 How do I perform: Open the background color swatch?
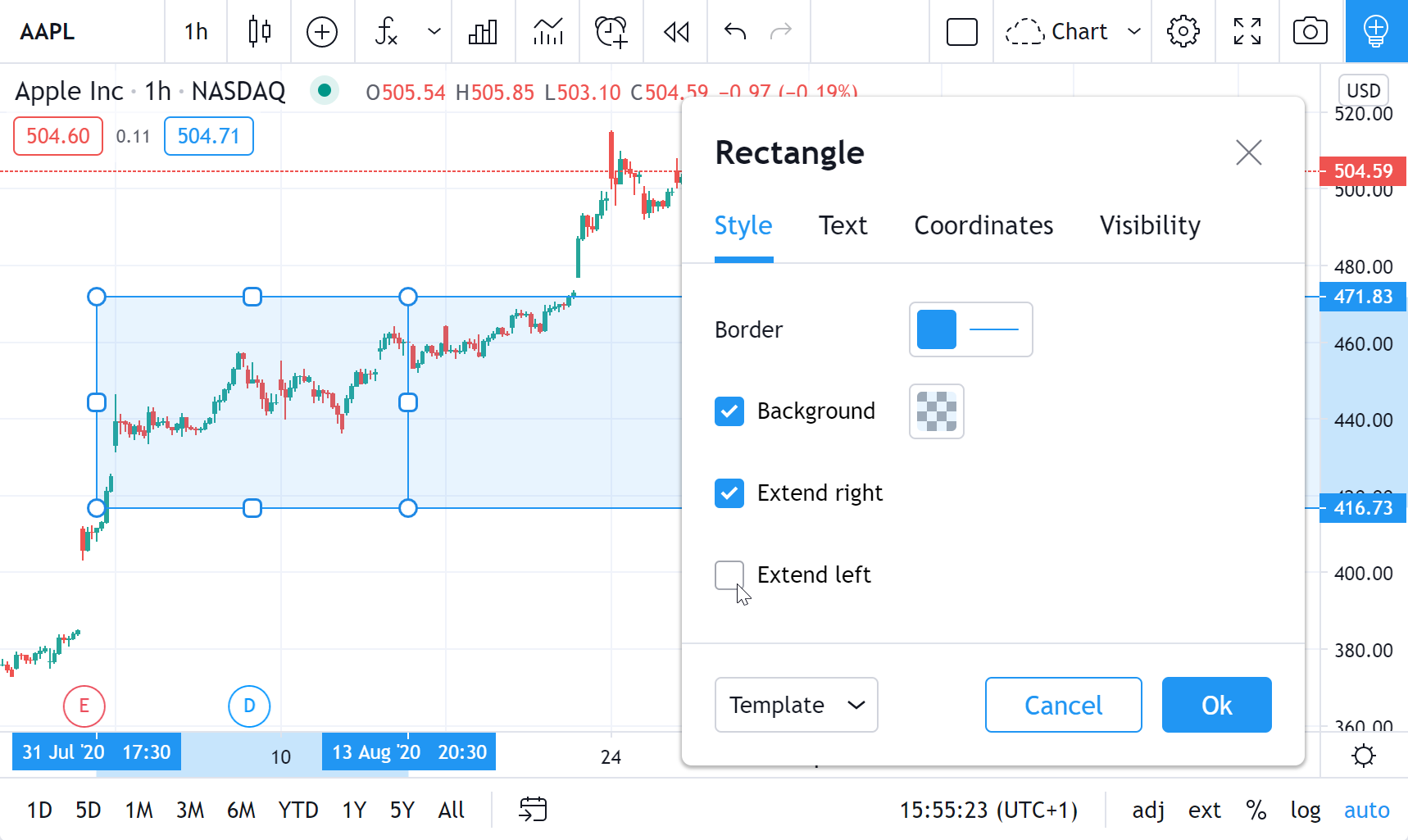937,411
